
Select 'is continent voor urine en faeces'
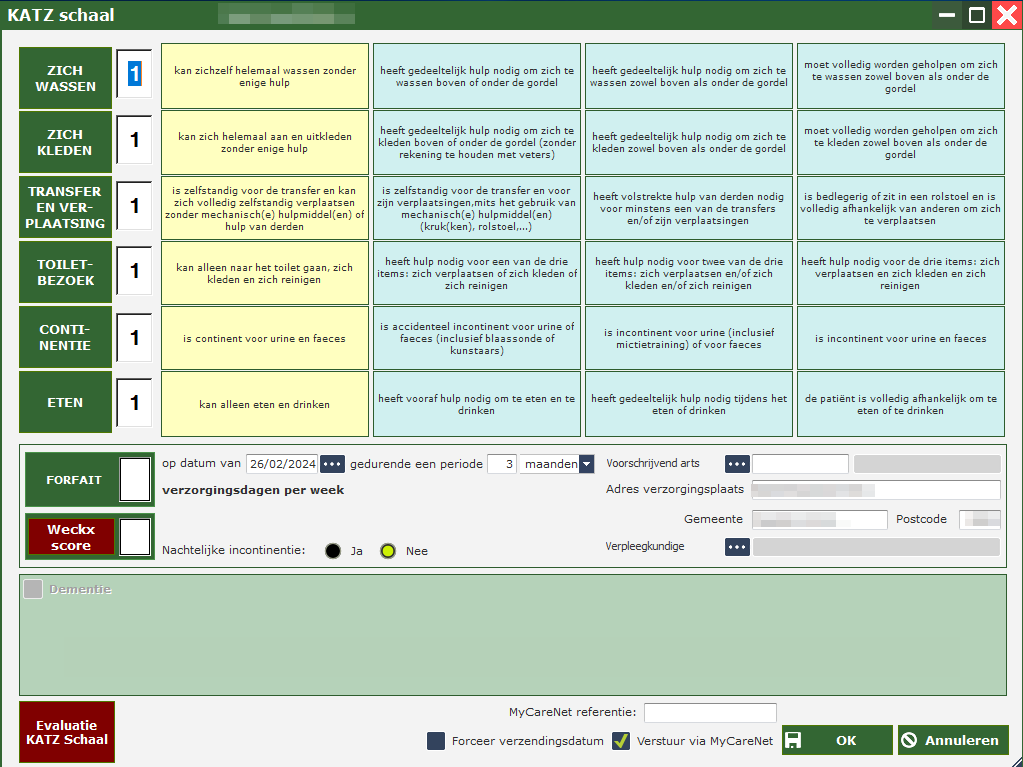coord(265,338)
